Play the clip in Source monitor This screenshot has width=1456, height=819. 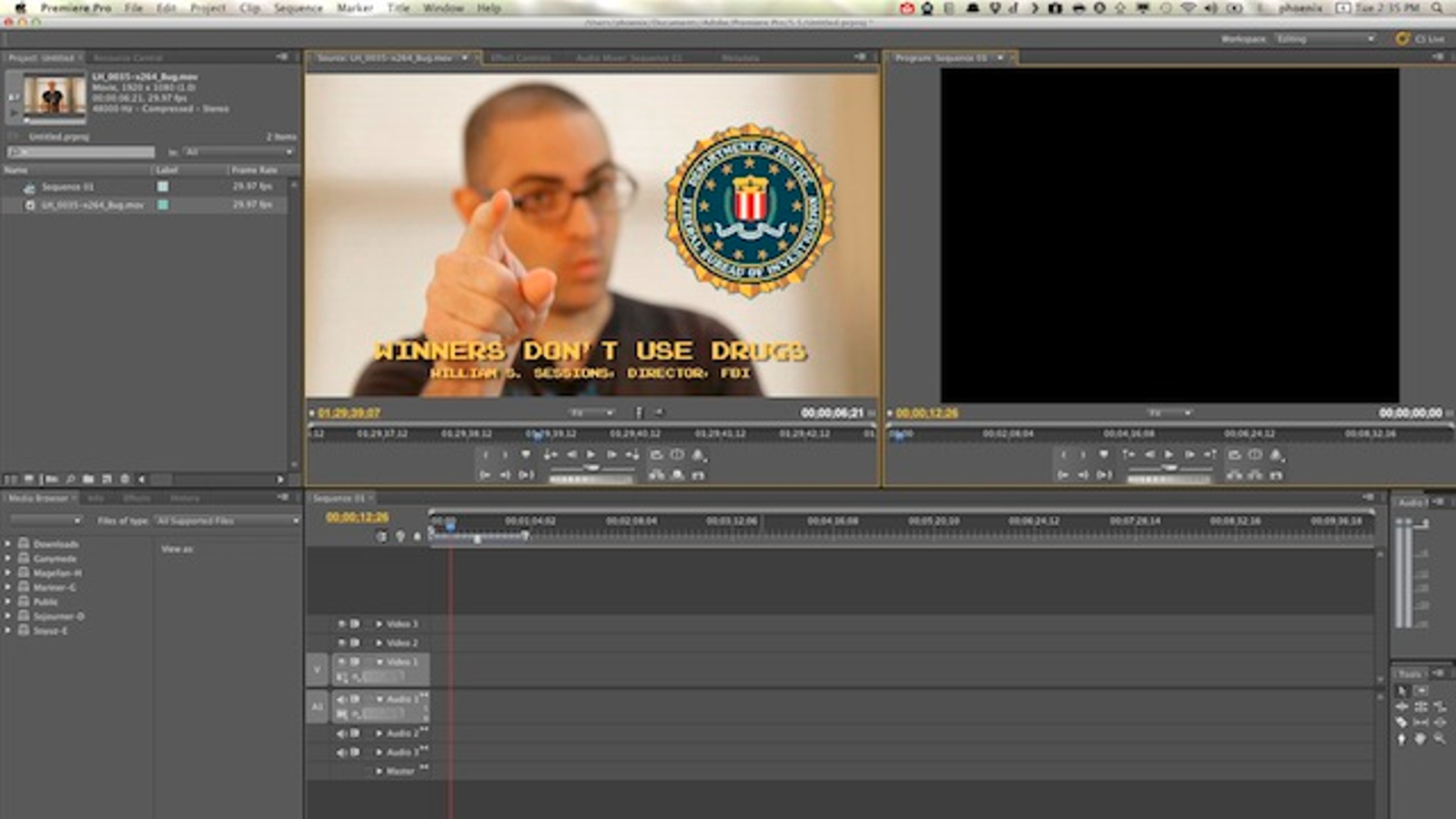point(591,455)
